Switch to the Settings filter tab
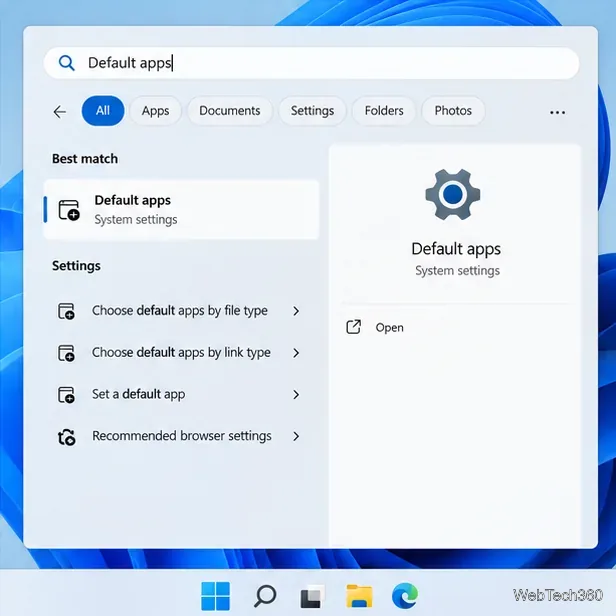Image resolution: width=616 pixels, height=616 pixels. [x=312, y=111]
